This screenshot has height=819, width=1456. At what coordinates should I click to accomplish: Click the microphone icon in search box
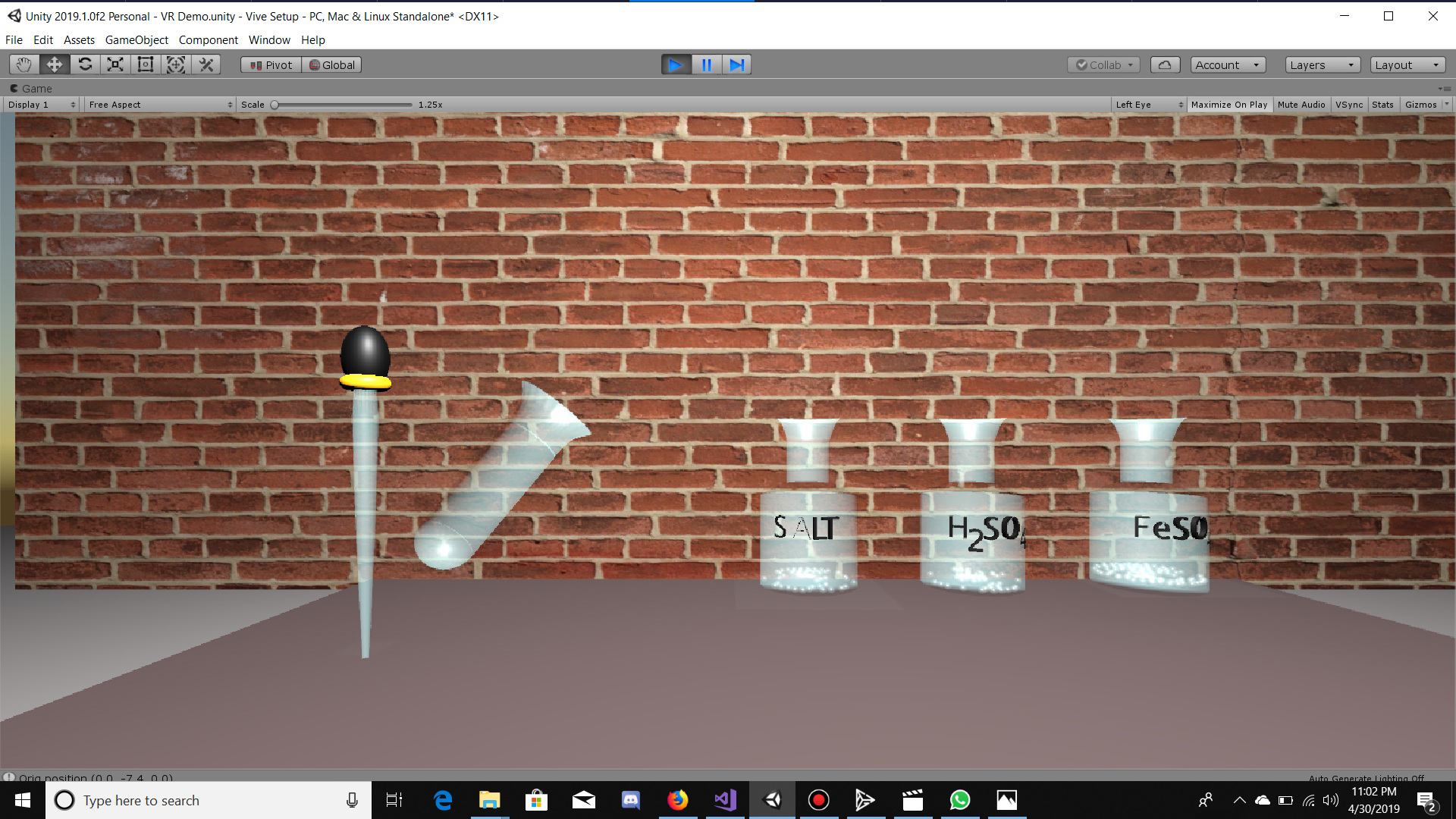(x=352, y=800)
